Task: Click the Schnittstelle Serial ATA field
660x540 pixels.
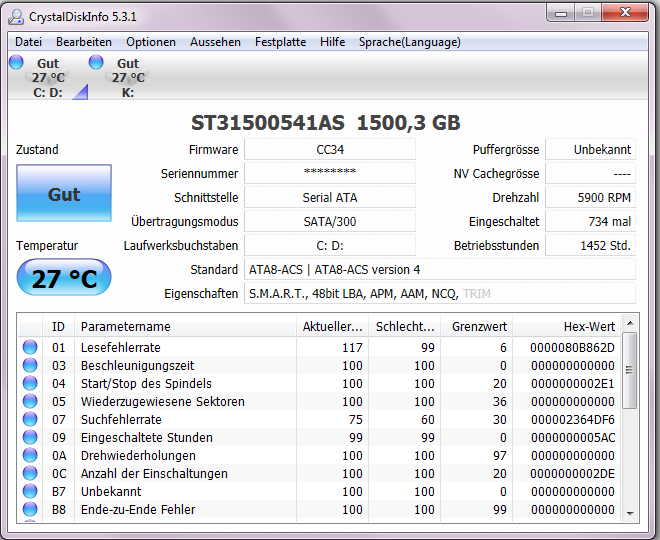Action: (x=330, y=197)
